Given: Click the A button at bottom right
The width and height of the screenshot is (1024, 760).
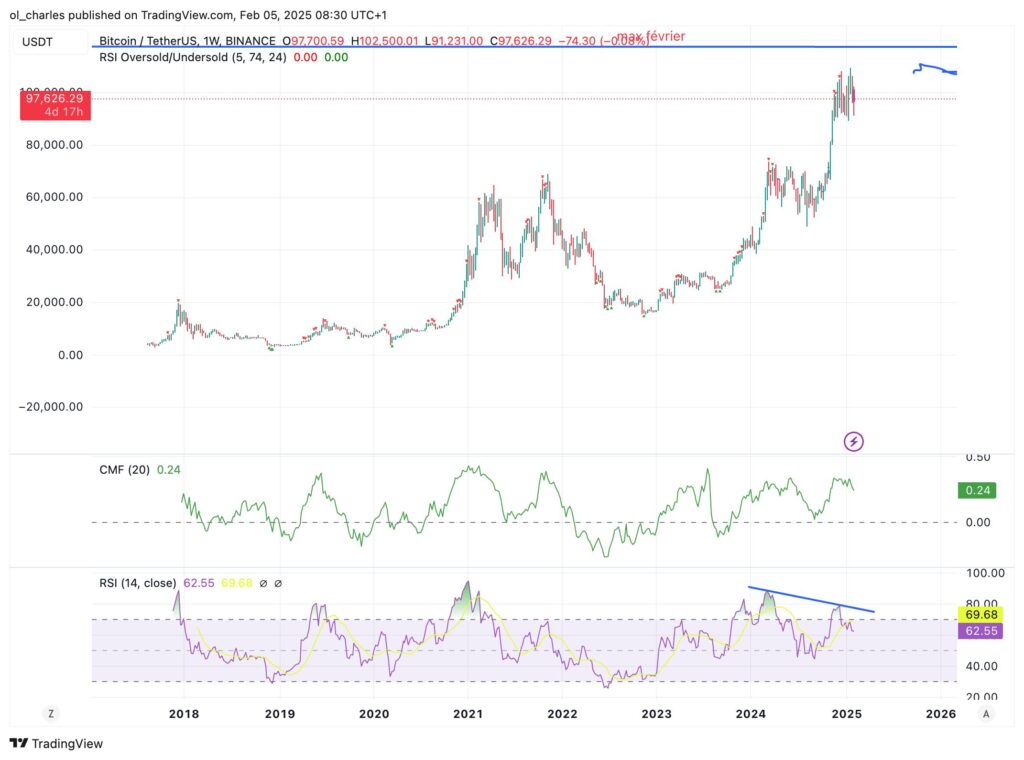Looking at the screenshot, I should click(985, 713).
